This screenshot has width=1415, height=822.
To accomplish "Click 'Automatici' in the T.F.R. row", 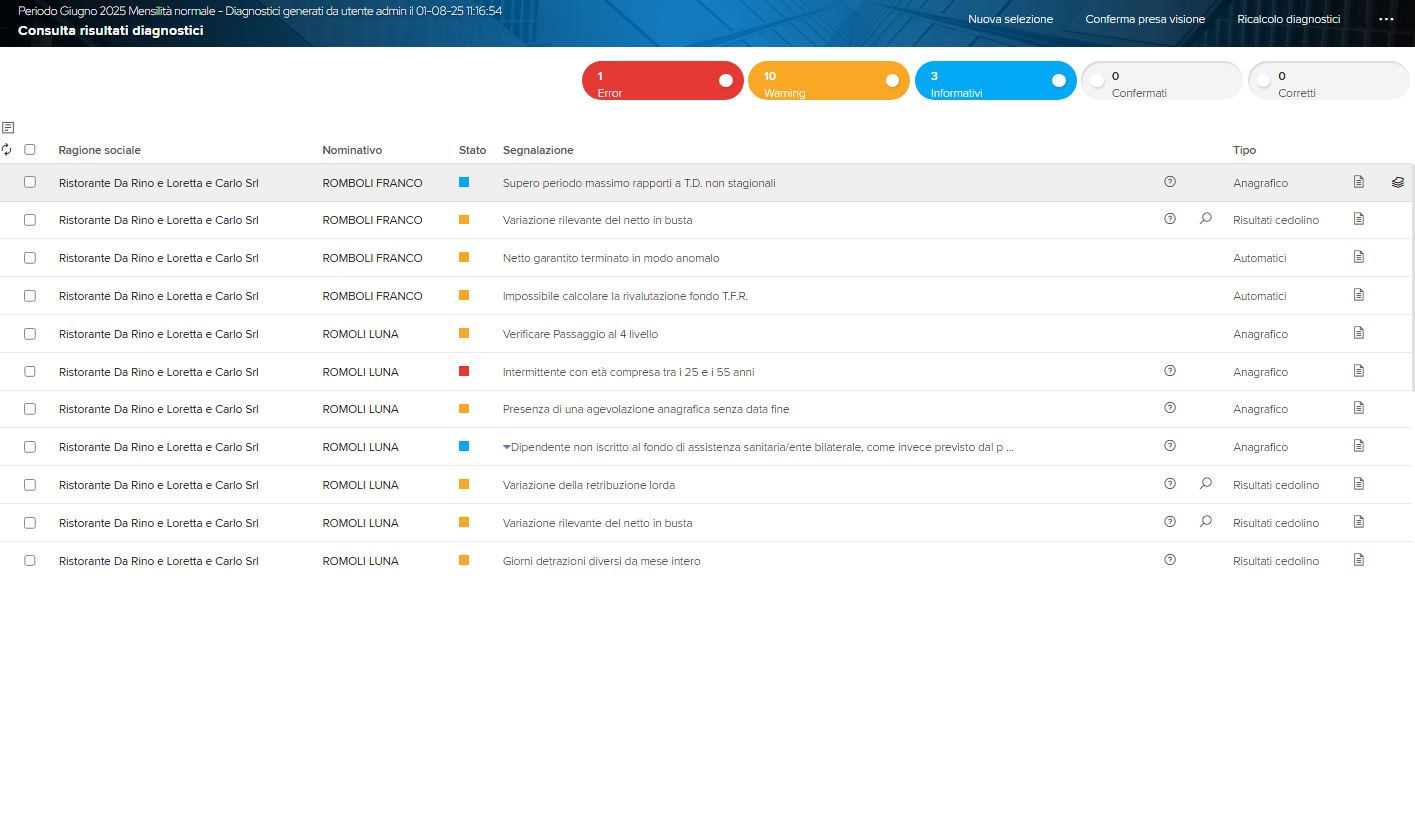I will (1259, 296).
